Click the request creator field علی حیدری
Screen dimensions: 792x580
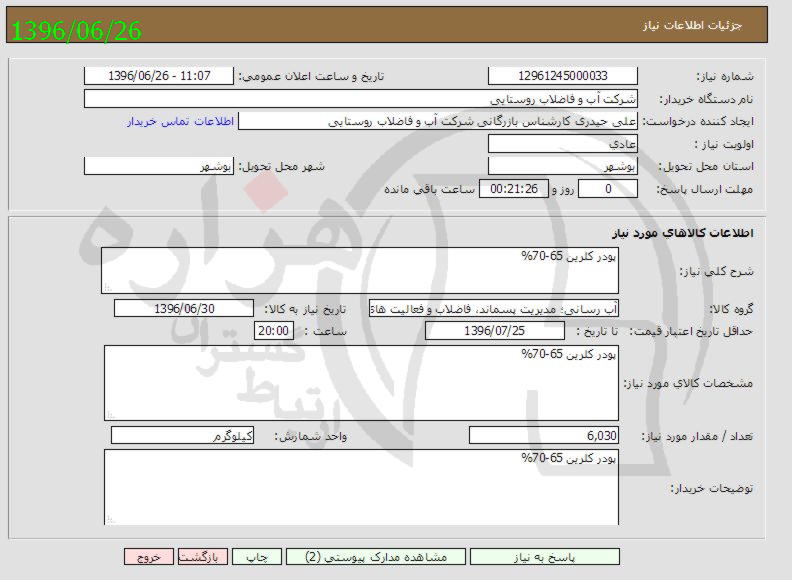[438, 121]
